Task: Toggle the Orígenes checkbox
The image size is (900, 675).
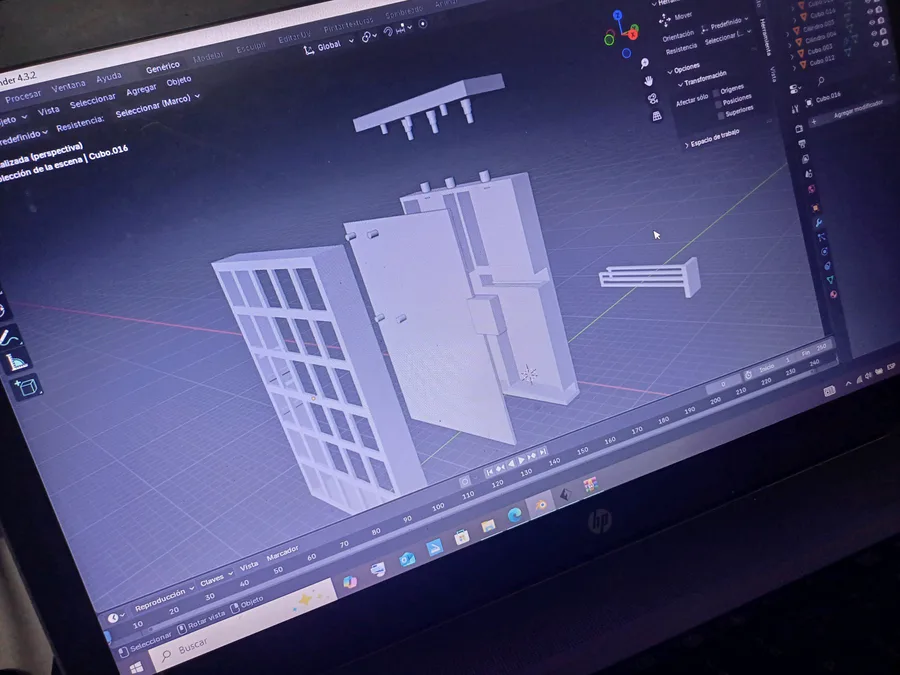Action: 716,93
